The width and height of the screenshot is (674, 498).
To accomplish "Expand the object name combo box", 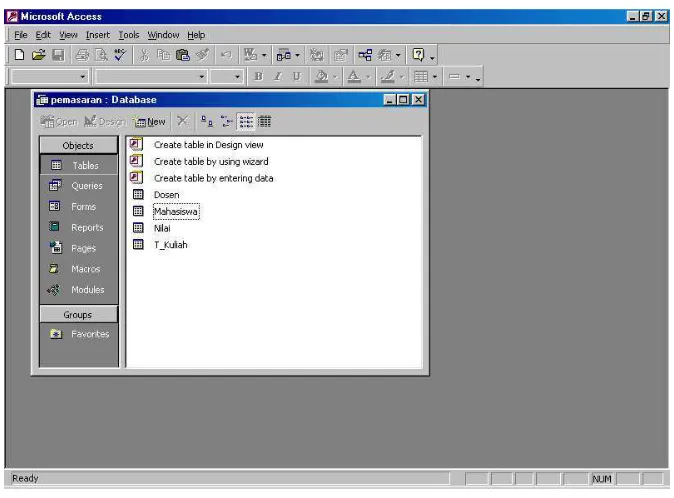I will tap(82, 77).
